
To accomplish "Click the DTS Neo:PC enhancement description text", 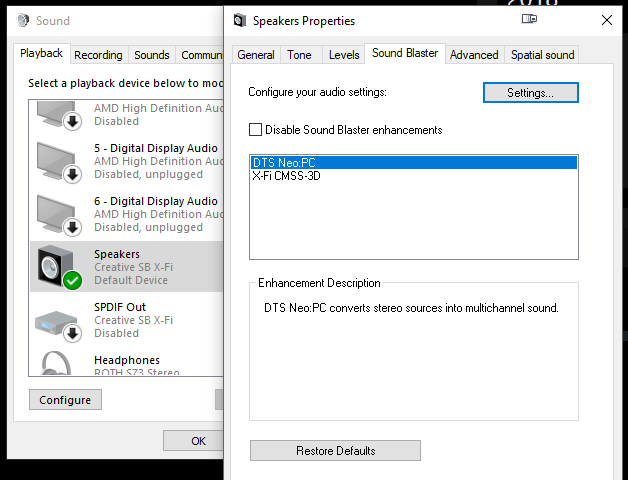I will (x=411, y=308).
